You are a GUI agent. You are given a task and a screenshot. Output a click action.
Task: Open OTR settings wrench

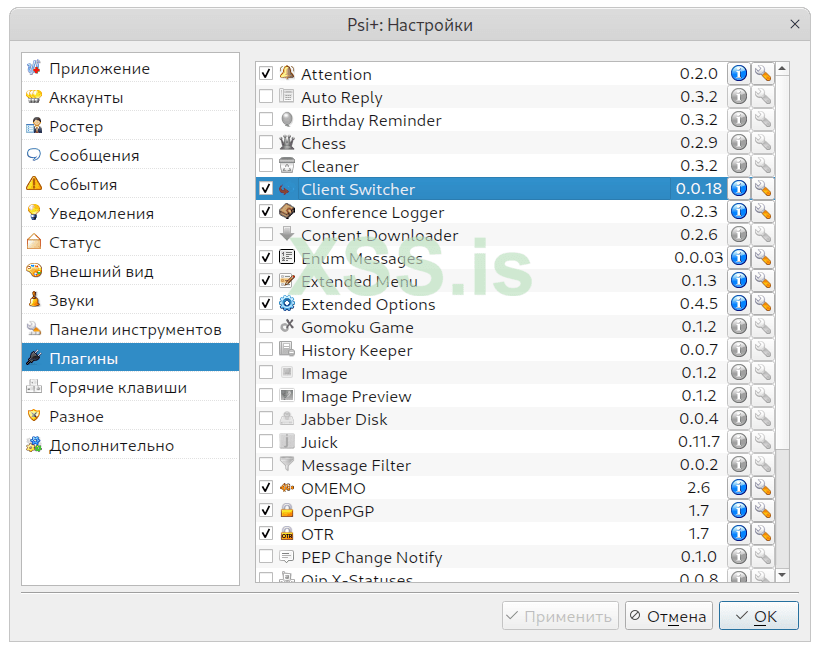click(x=762, y=534)
